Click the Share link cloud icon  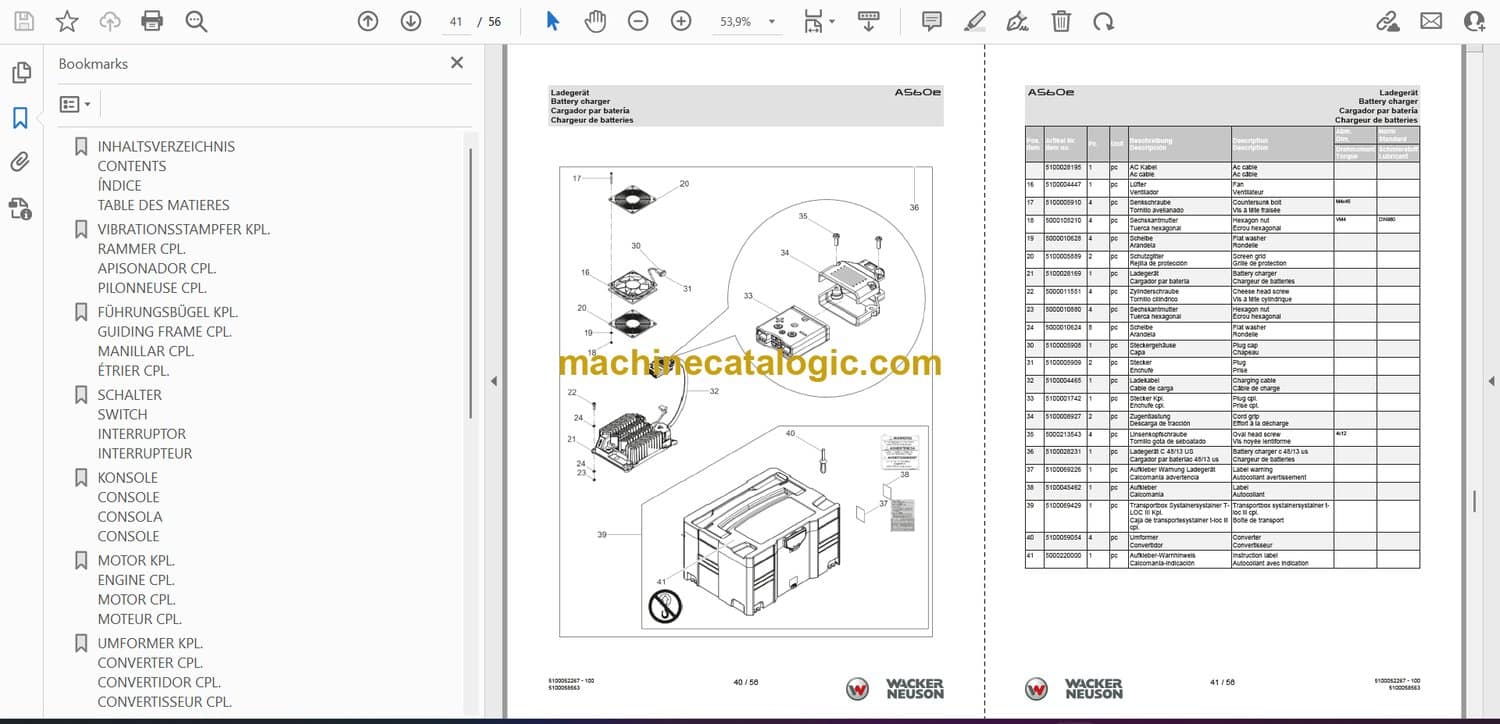[1387, 21]
